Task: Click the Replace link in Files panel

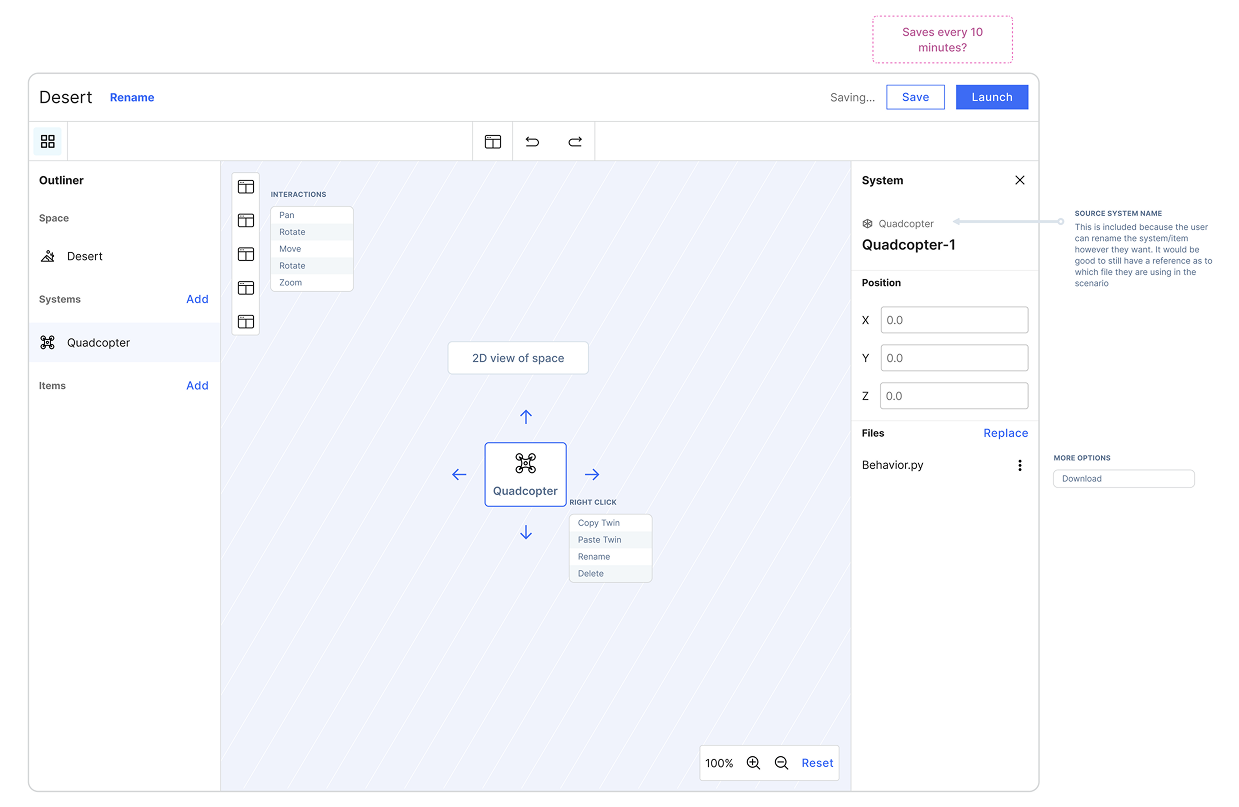Action: [x=1005, y=433]
